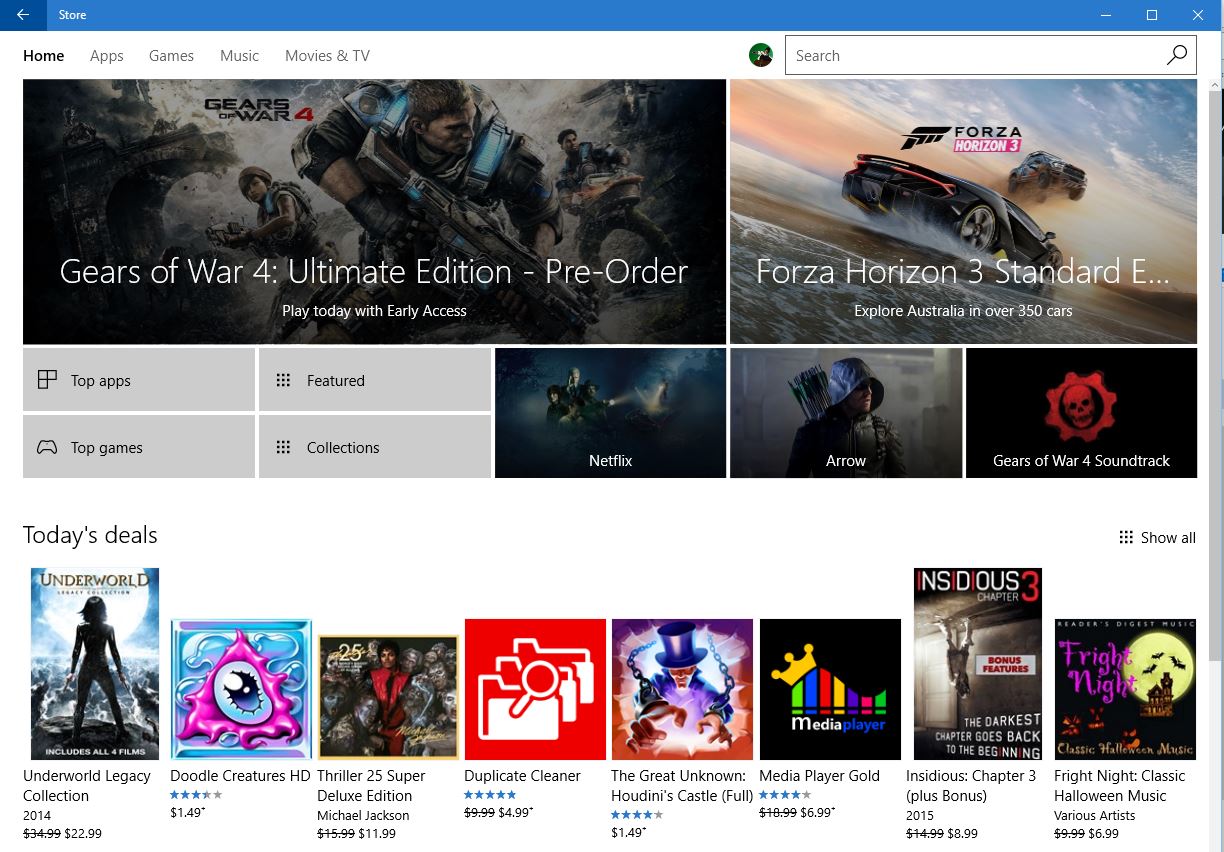This screenshot has height=852, width=1224.
Task: Open the Collections button
Action: tap(375, 447)
